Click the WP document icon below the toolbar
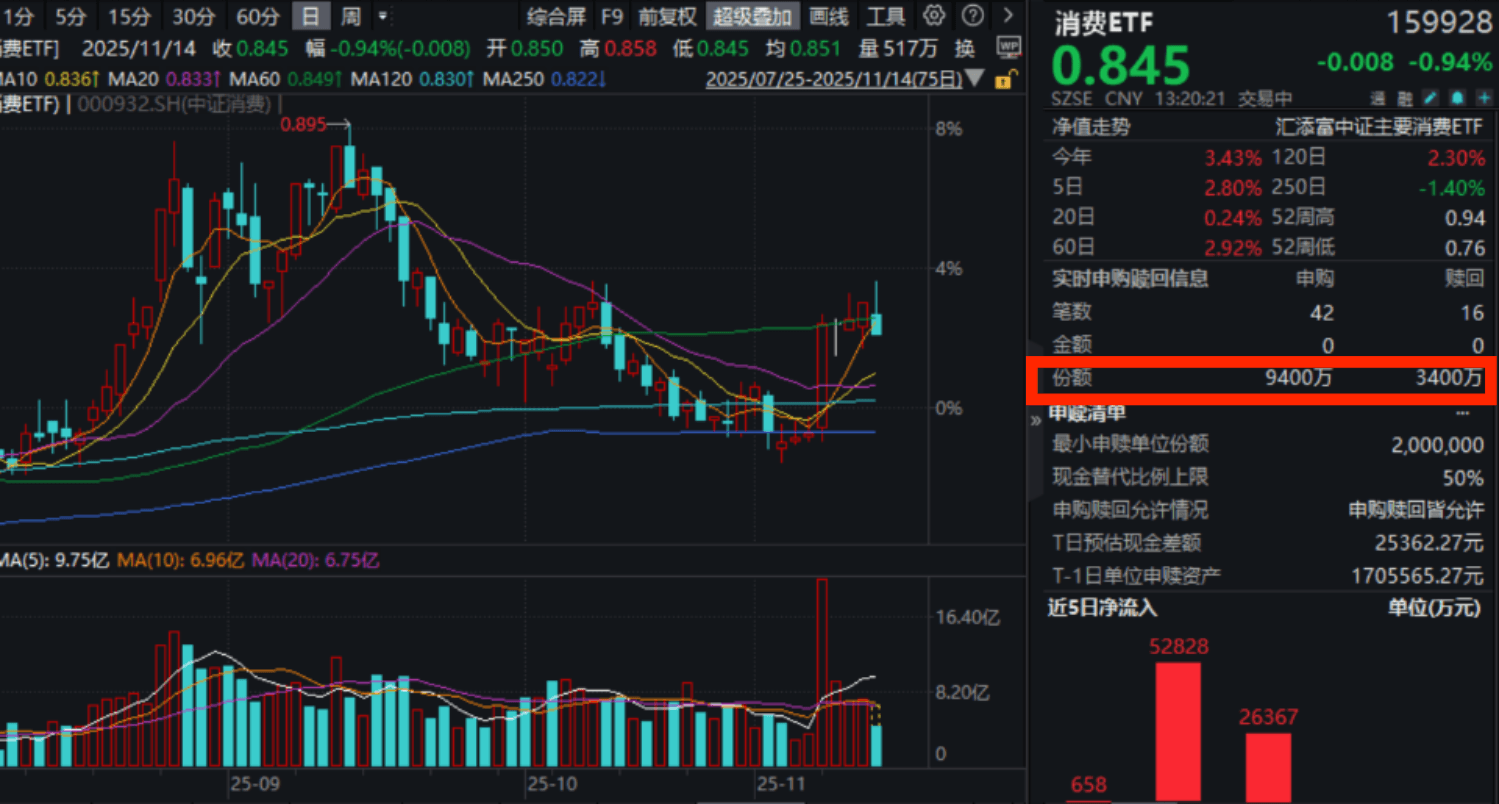Viewport: 1499px width, 804px height. point(1008,47)
